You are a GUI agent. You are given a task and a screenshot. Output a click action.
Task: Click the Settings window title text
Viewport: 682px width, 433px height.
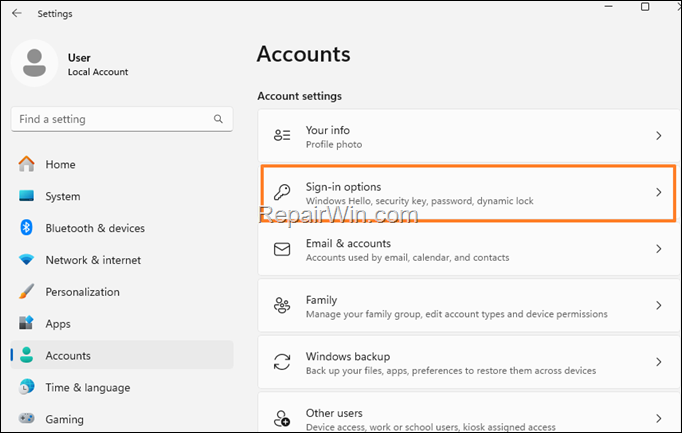click(55, 14)
